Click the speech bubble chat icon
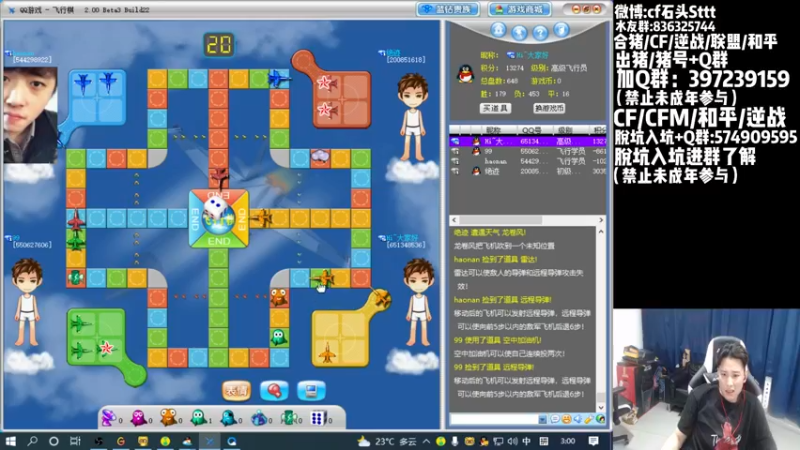The image size is (800, 450). 555,419
